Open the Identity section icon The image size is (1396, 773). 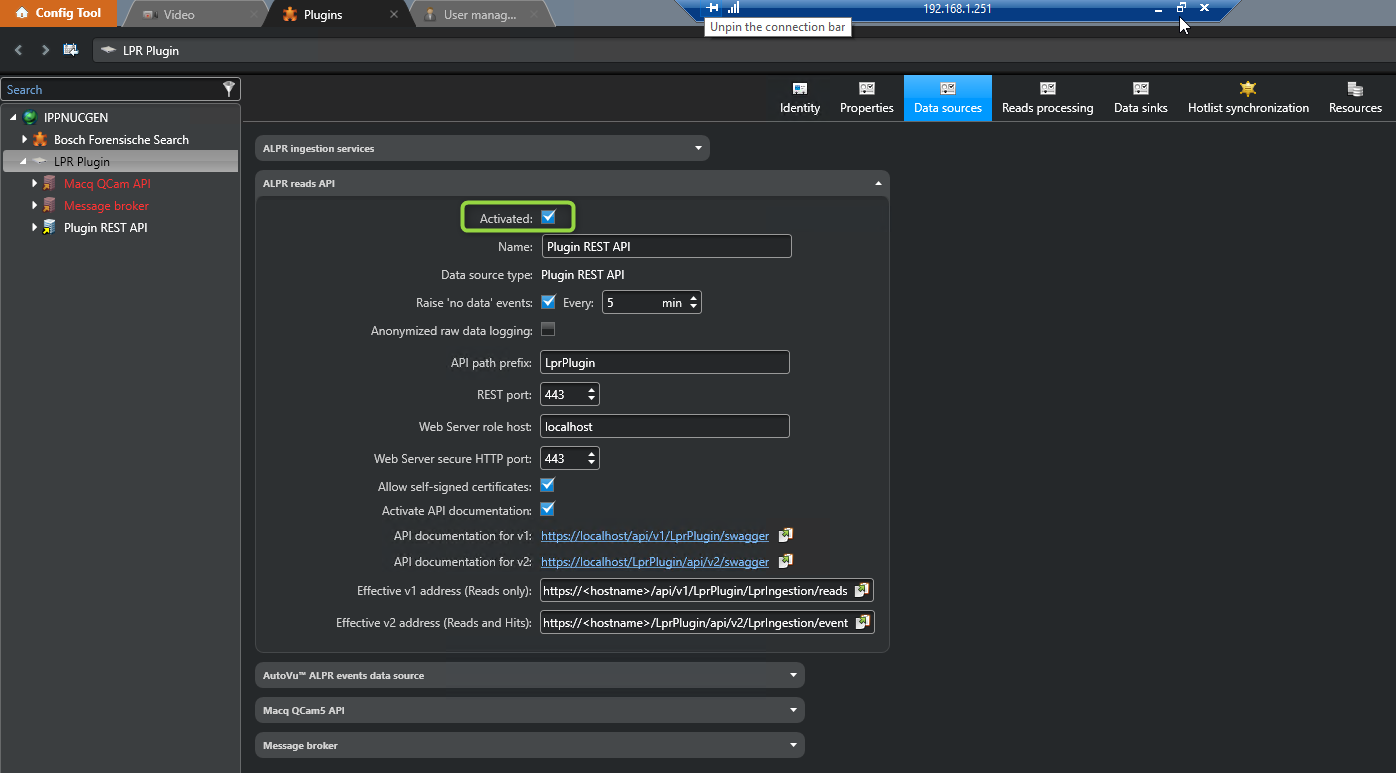[x=799, y=97]
